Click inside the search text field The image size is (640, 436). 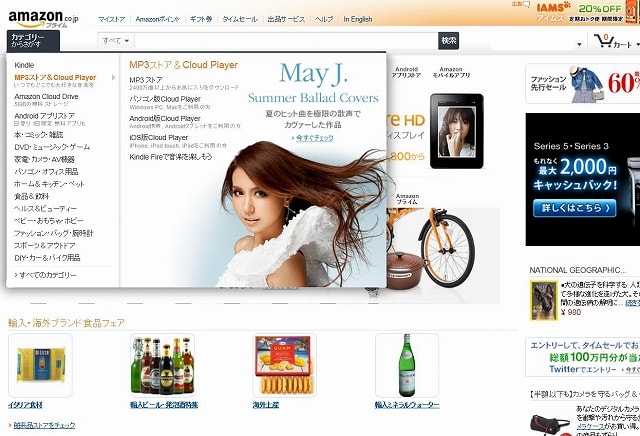point(286,41)
